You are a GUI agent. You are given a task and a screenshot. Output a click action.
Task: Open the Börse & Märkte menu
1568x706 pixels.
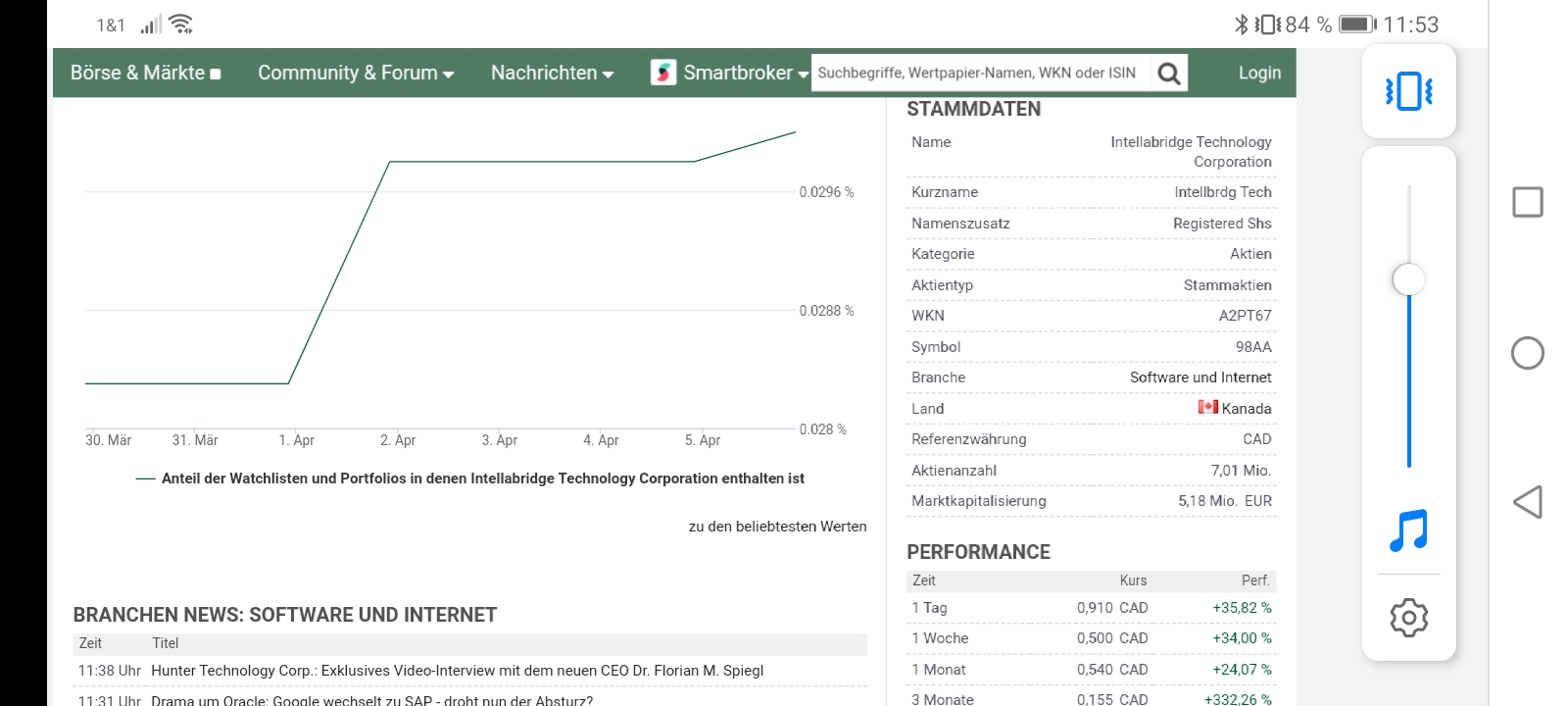click(x=145, y=73)
